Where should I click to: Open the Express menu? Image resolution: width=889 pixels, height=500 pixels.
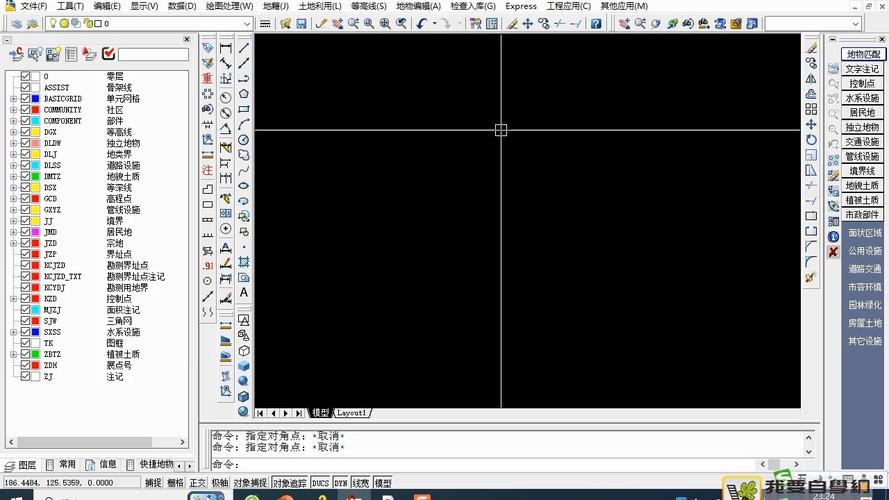pyautogui.click(x=520, y=6)
